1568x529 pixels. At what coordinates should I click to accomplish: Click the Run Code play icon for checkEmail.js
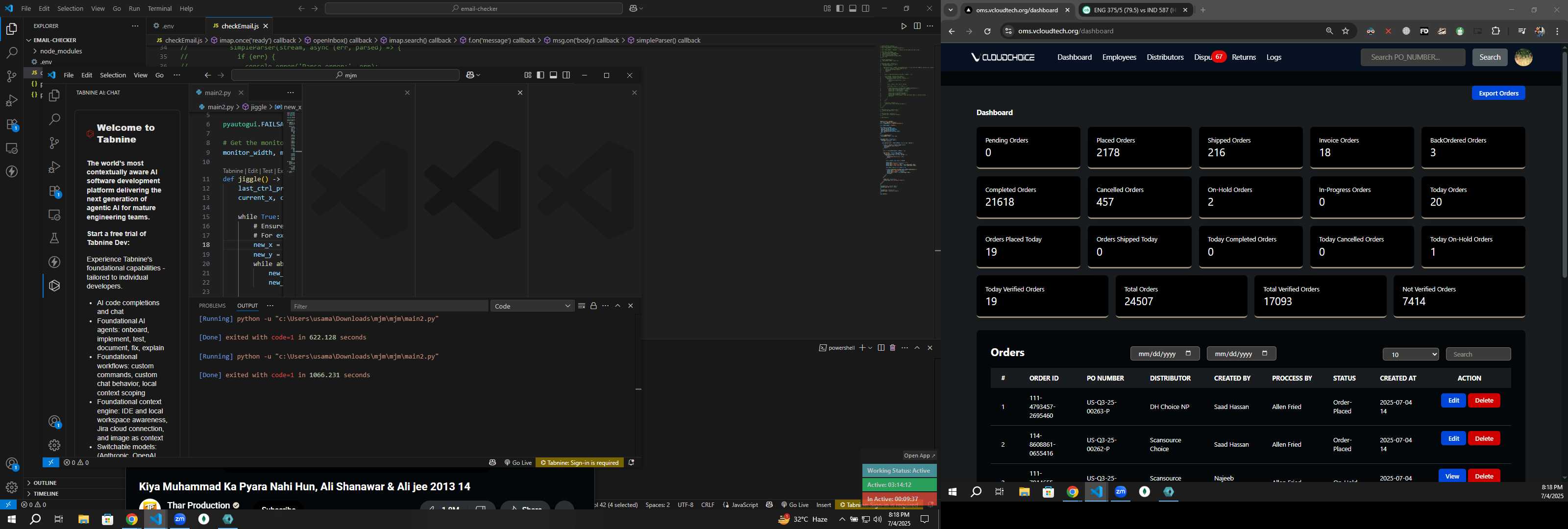pyautogui.click(x=903, y=26)
